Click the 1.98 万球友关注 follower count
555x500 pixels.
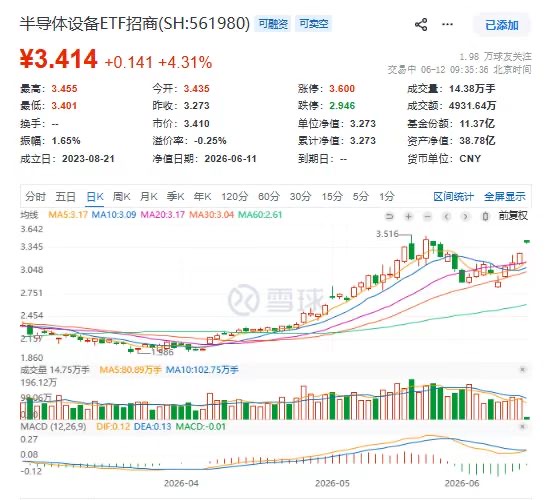(495, 57)
